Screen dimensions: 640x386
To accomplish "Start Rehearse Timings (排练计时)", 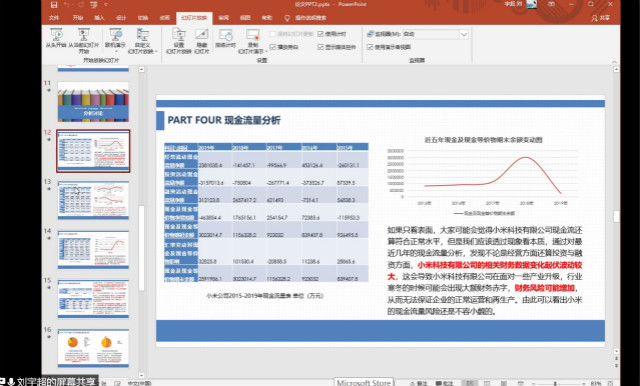I will click(x=225, y=38).
